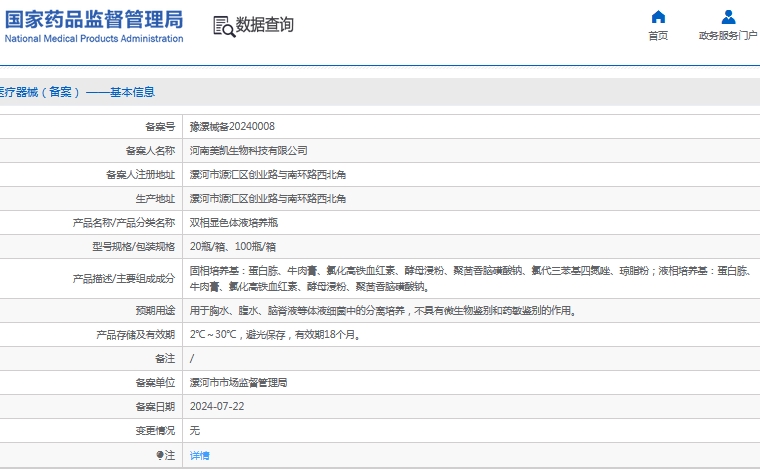Click the 备案人名称 row label
The image size is (760, 472).
pos(150,151)
